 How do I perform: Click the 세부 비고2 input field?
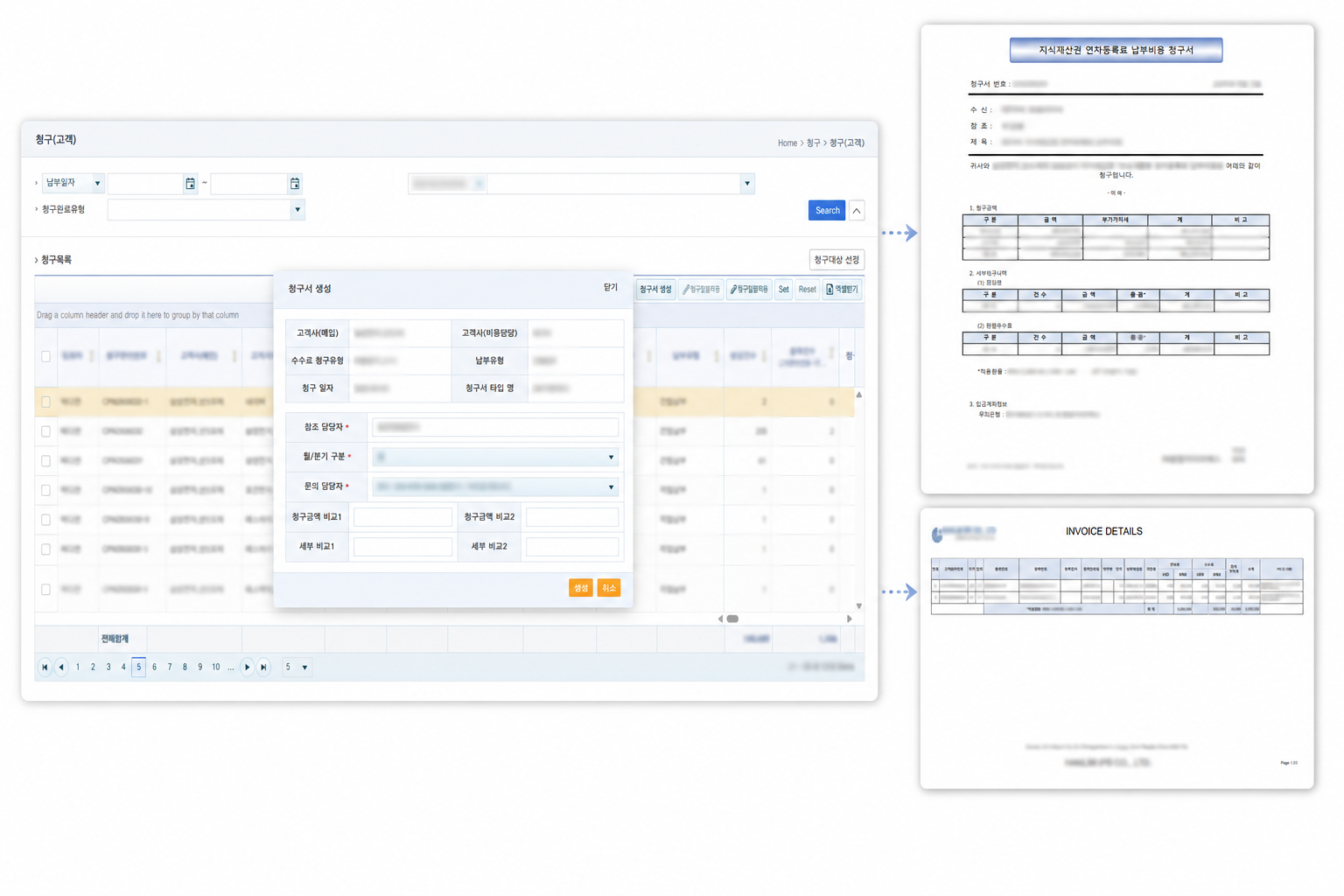pos(572,547)
